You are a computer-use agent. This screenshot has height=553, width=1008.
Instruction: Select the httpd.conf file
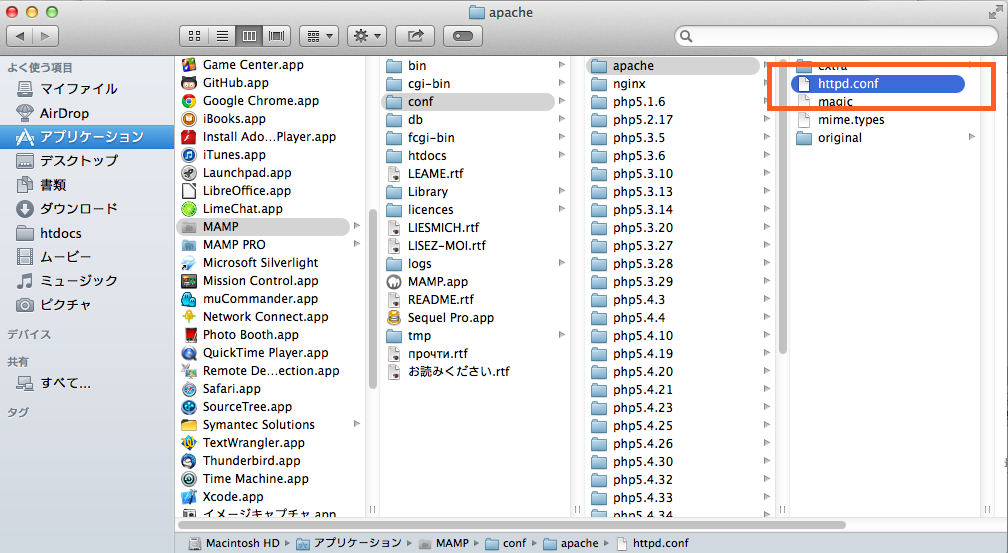848,84
